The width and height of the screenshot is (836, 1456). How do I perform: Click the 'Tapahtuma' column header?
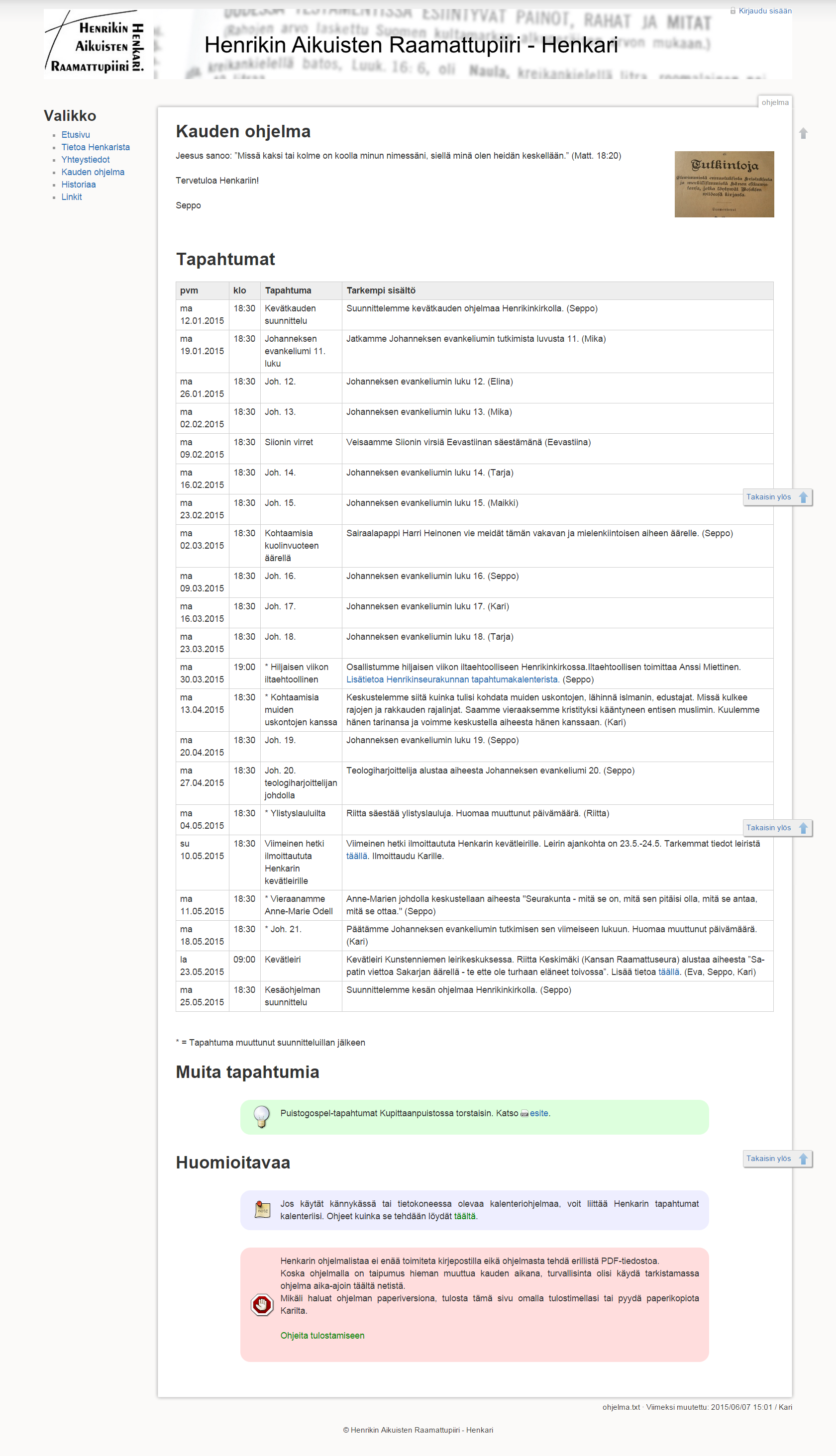pos(301,291)
